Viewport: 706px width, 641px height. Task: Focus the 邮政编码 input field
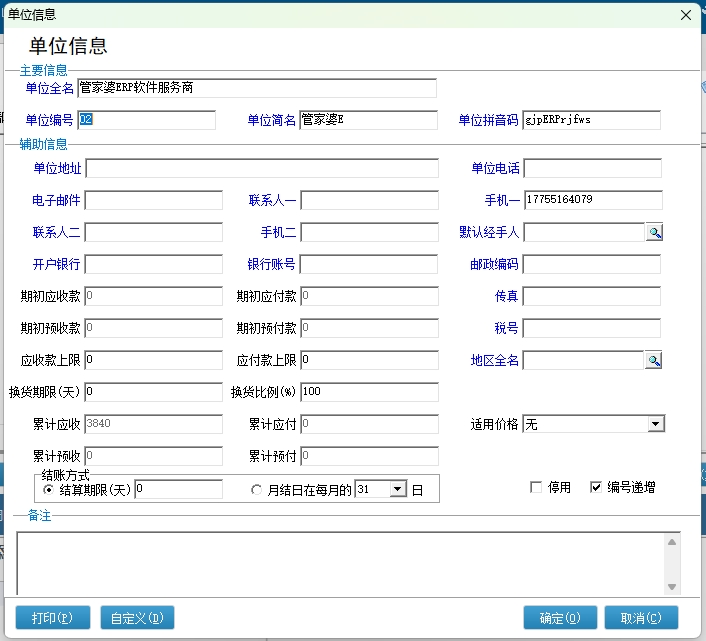click(592, 264)
